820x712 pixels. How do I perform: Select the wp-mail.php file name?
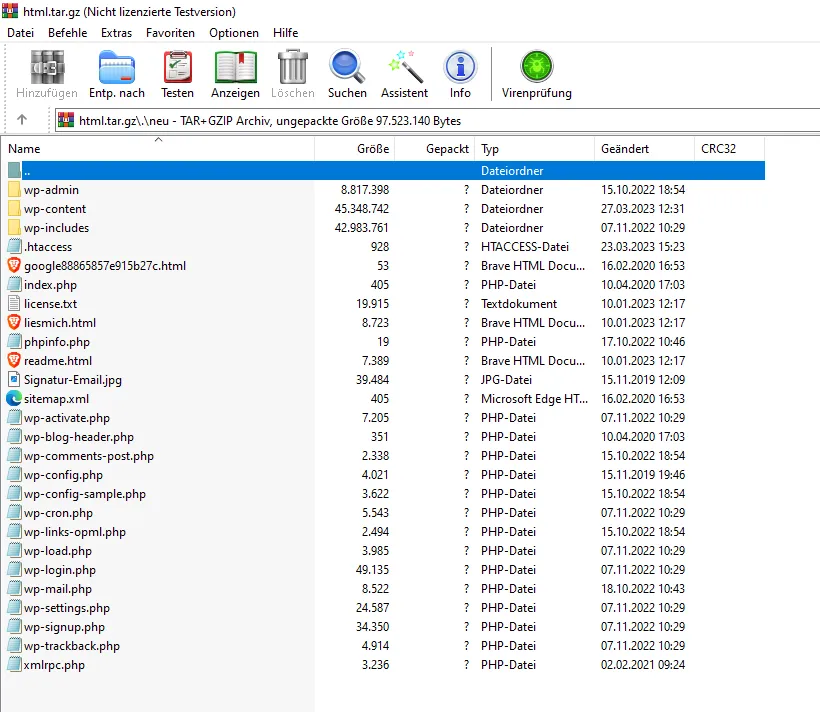[58, 589]
